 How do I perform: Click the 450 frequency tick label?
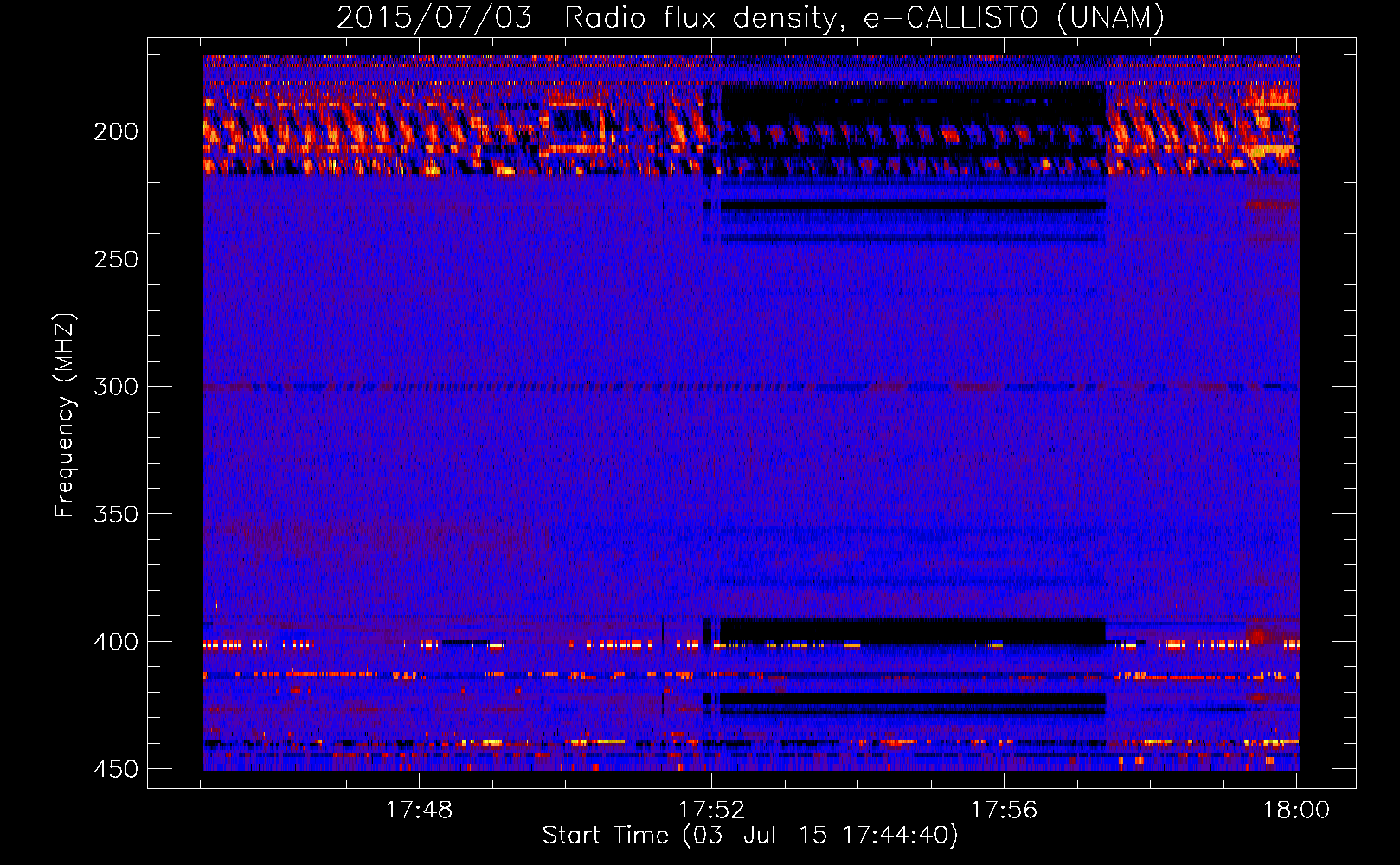coord(116,769)
